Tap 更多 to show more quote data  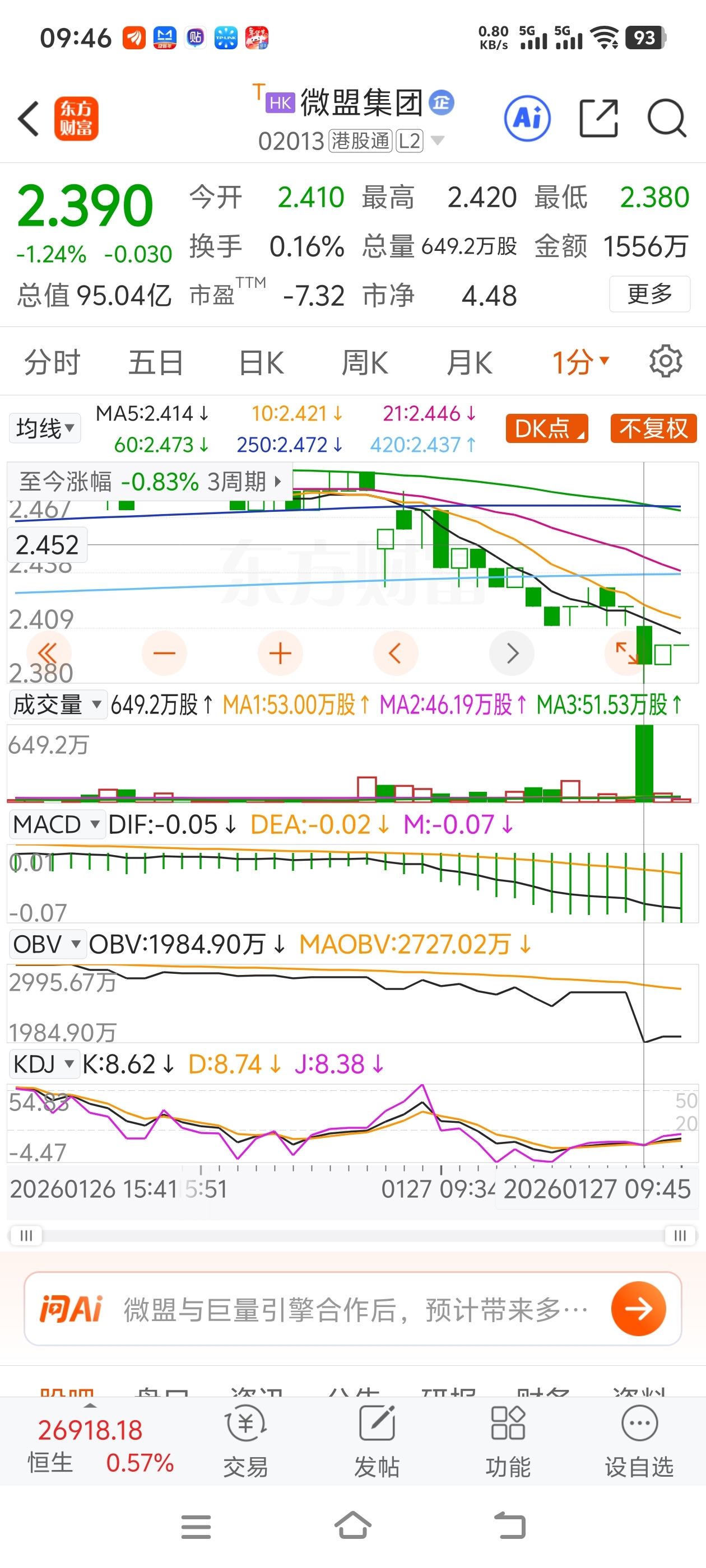tap(649, 294)
